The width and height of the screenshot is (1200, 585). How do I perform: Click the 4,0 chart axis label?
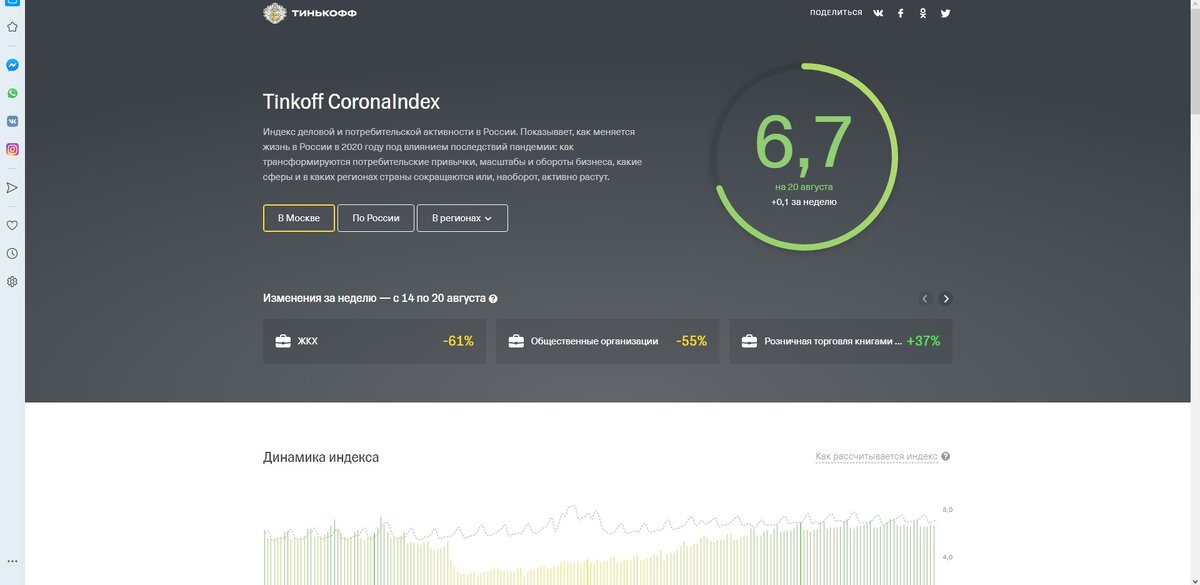947,557
